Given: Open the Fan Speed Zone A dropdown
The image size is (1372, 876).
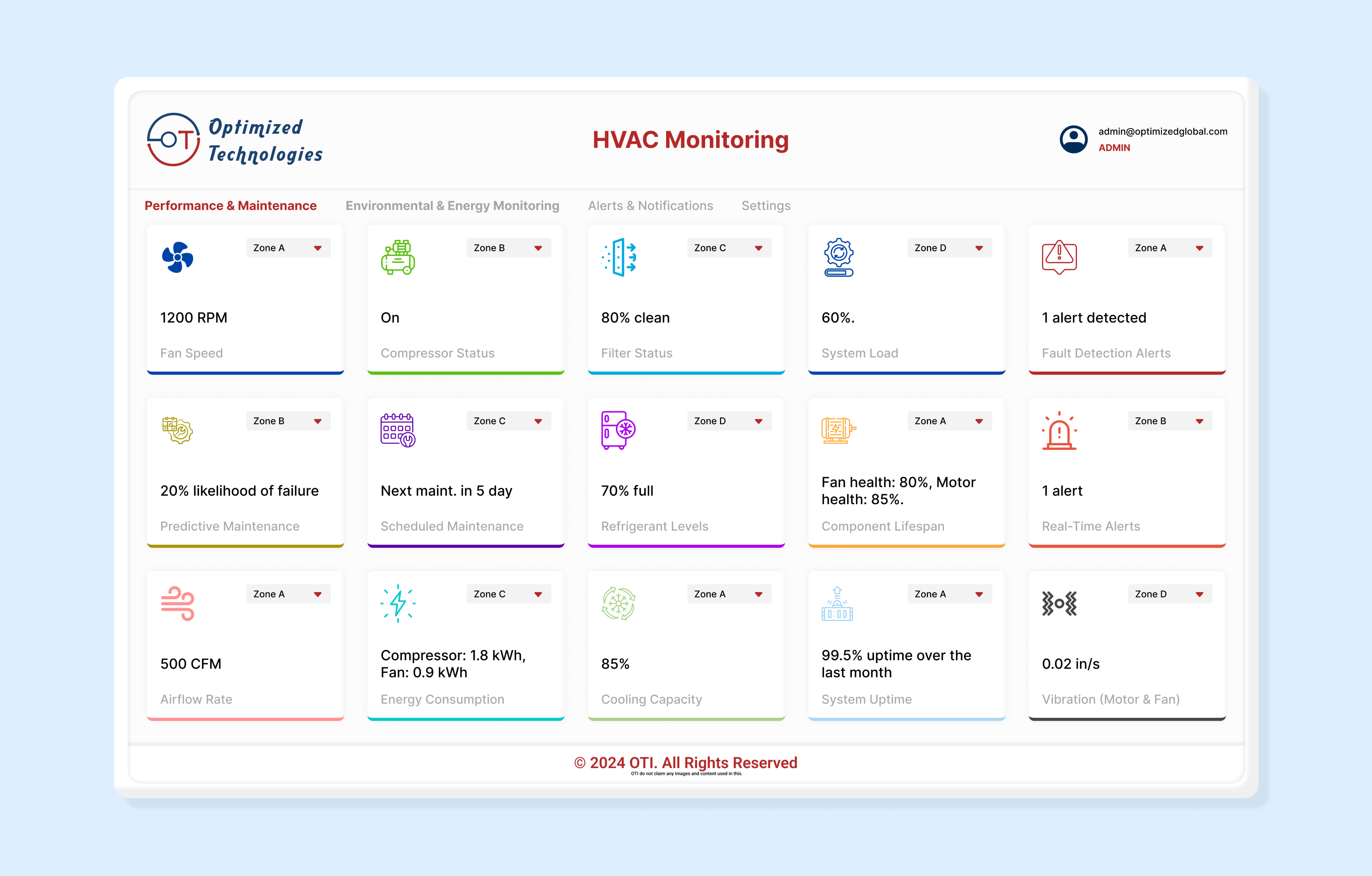Looking at the screenshot, I should 288,248.
